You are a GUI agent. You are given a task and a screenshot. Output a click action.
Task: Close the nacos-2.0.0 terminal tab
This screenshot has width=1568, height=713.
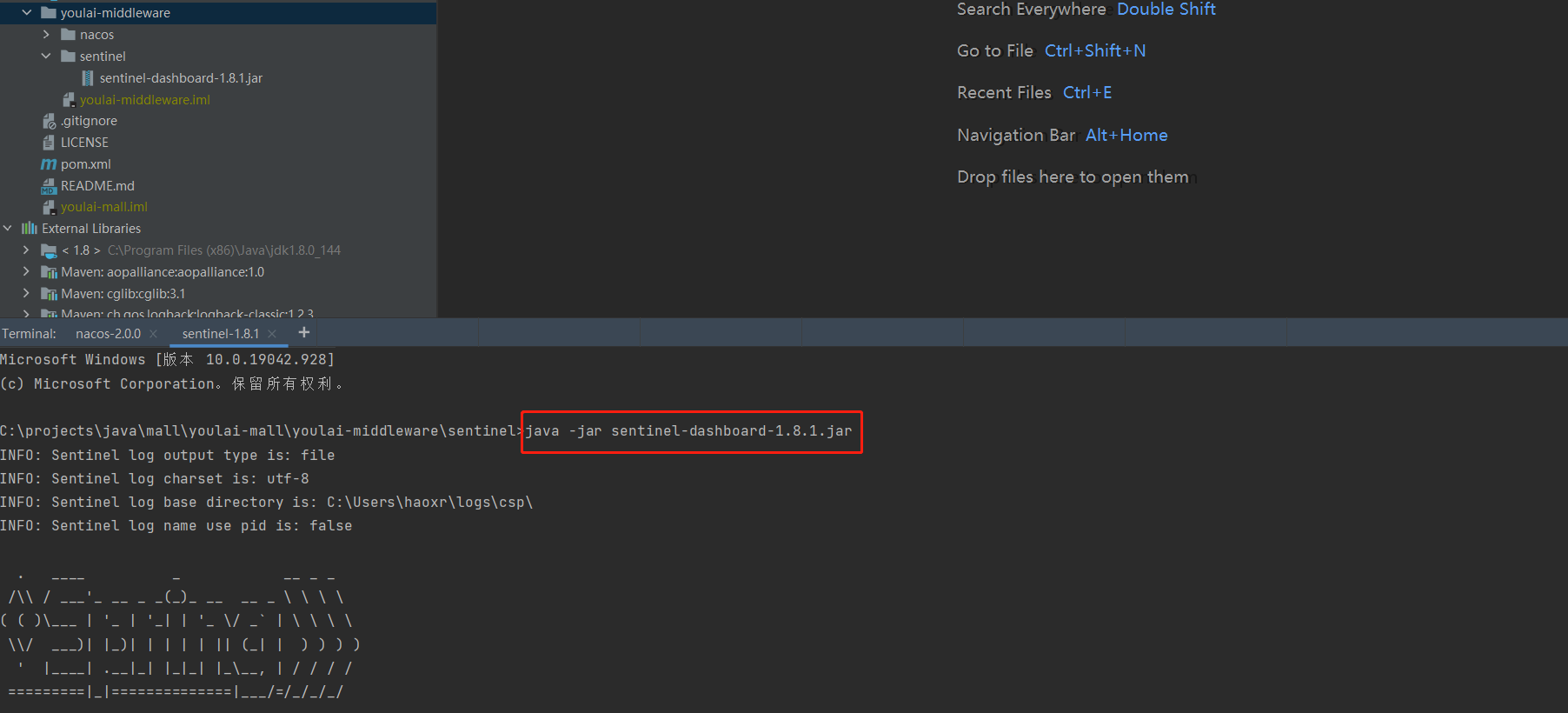click(154, 334)
